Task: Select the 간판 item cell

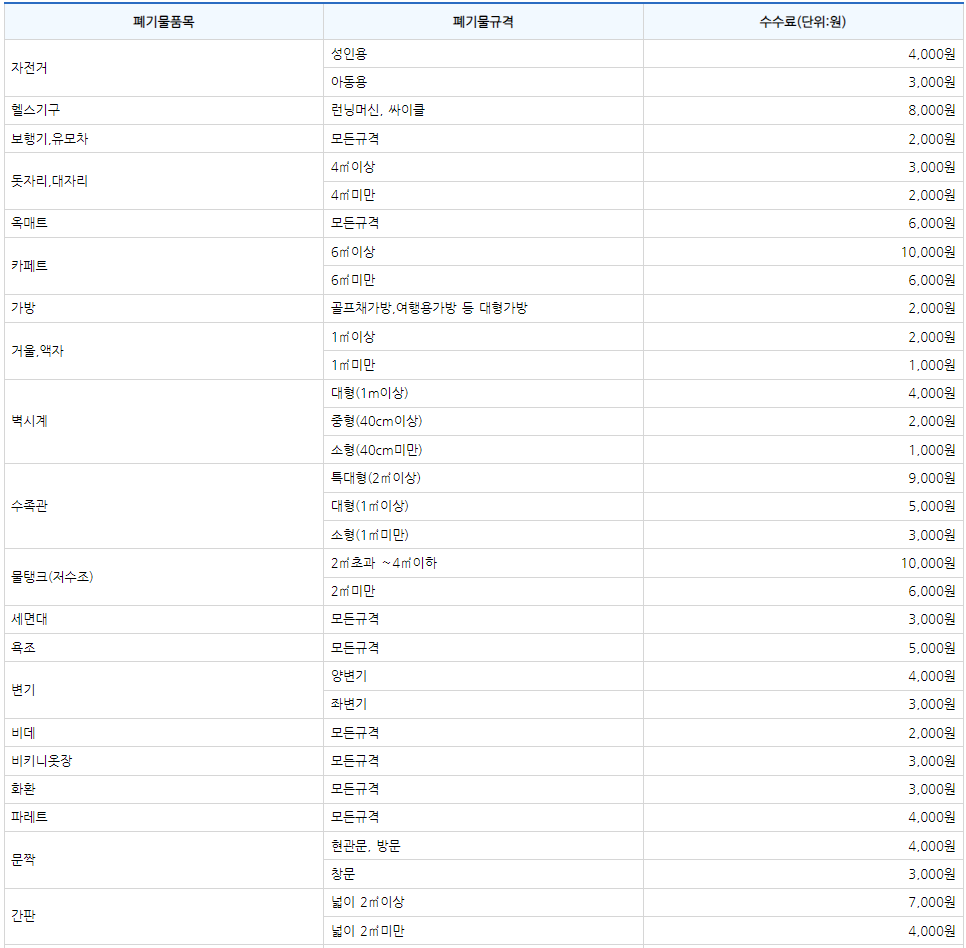Action: coord(164,917)
